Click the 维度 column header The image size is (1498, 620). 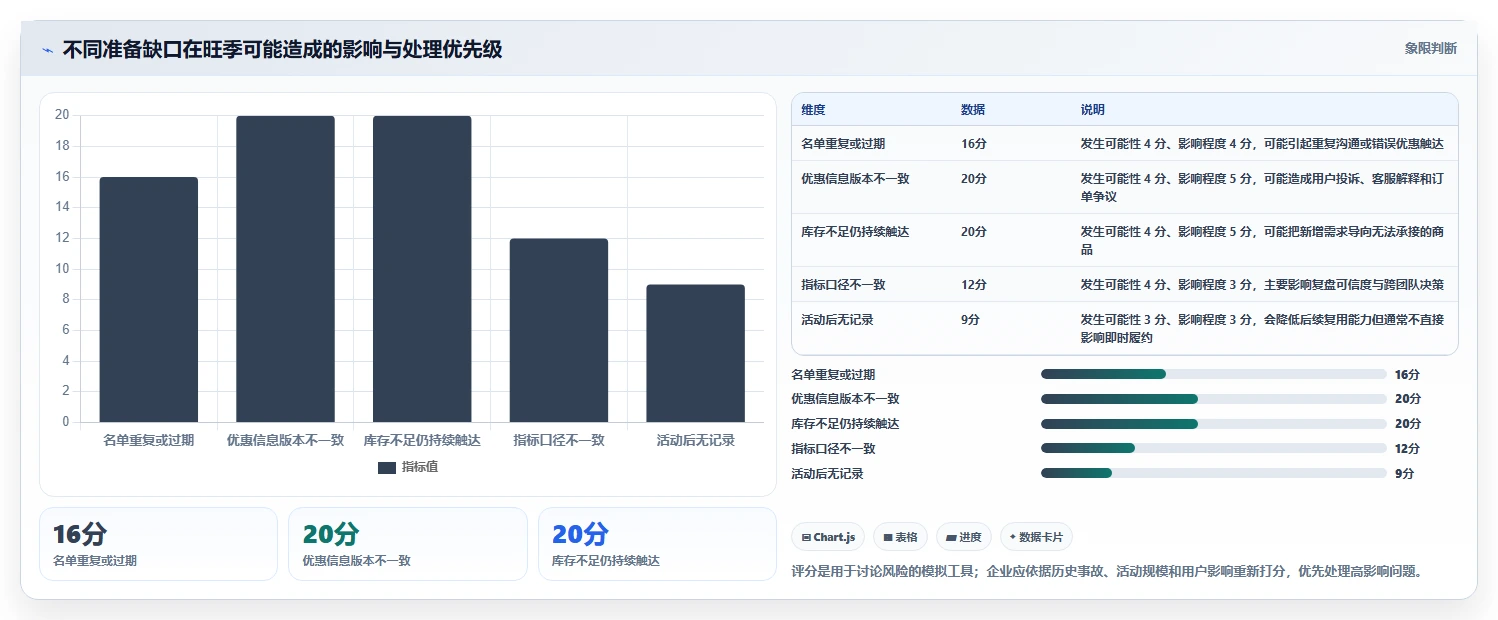pos(814,110)
